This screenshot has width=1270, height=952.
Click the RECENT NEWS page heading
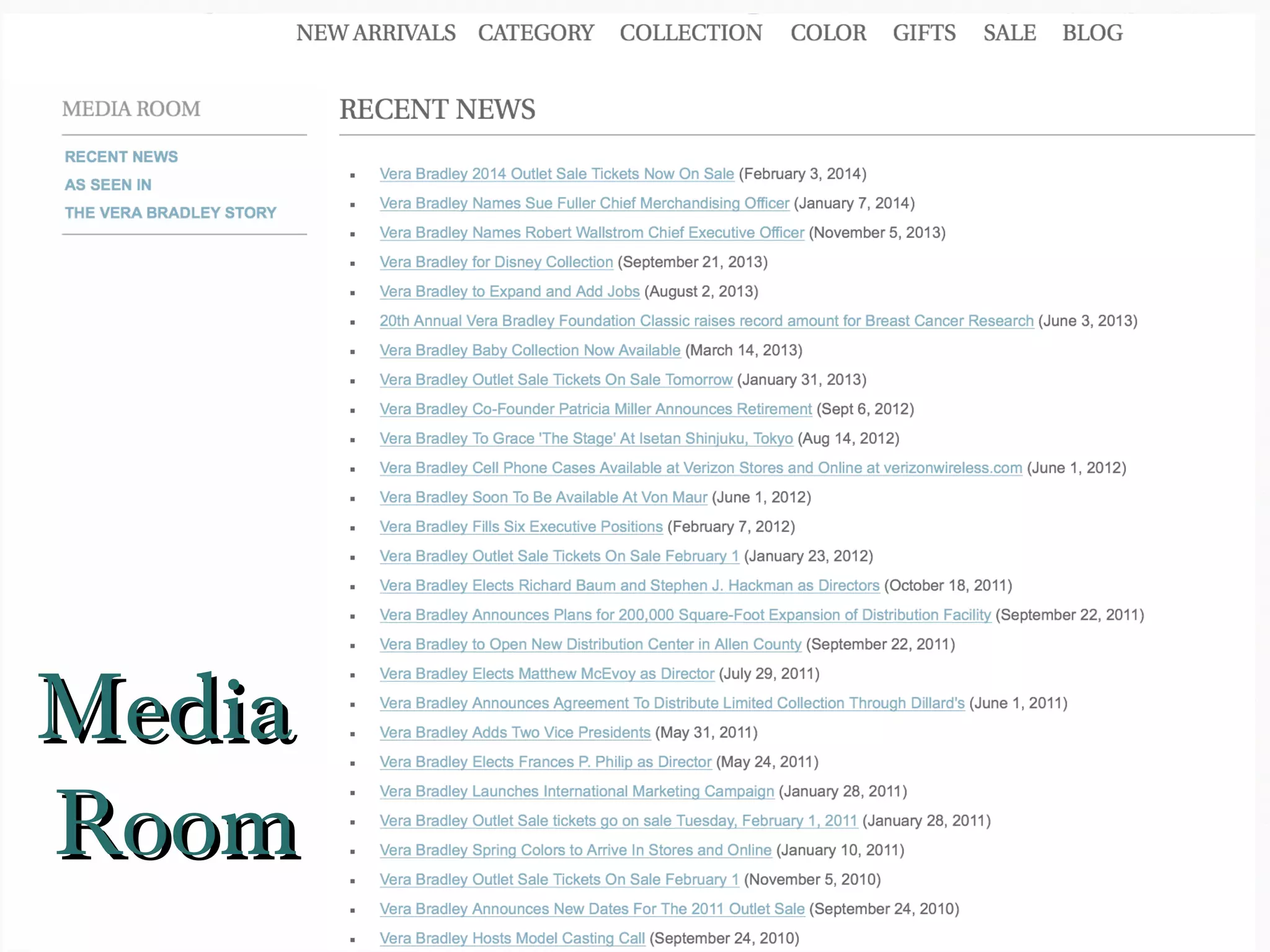pos(437,110)
